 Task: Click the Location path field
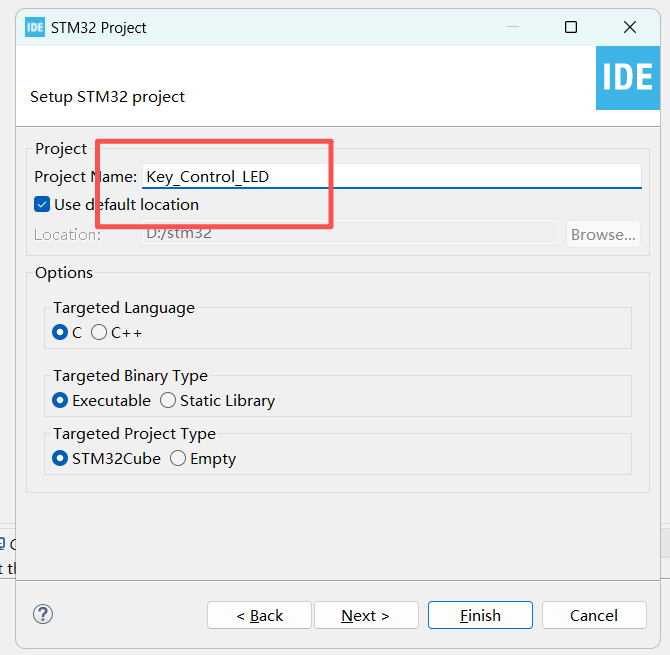click(350, 233)
